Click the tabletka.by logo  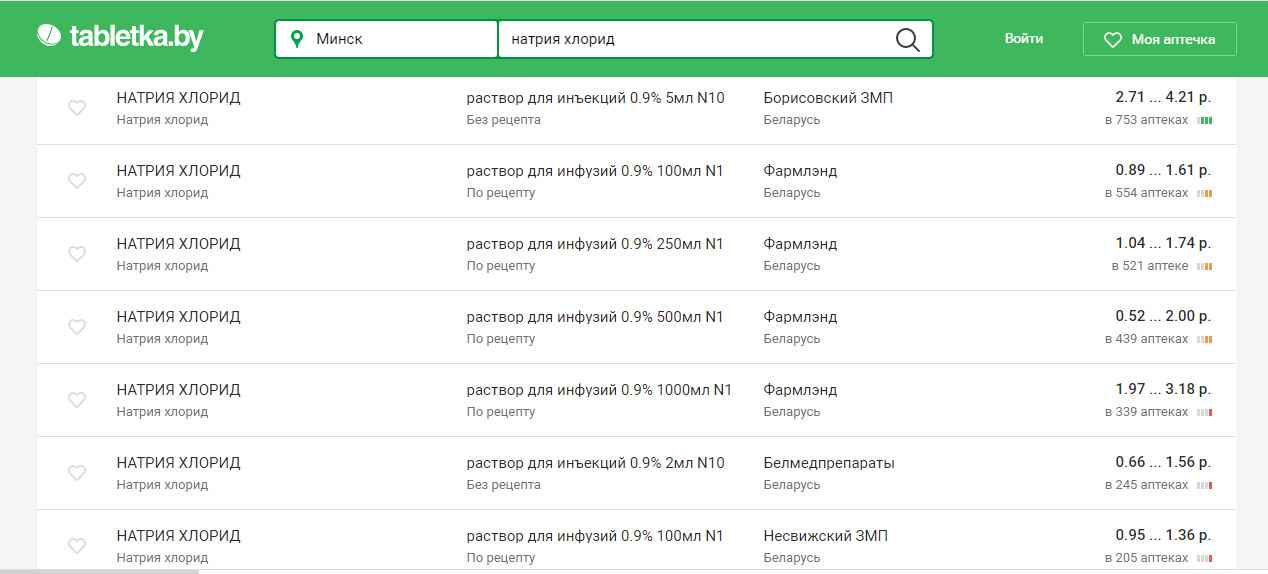[120, 38]
